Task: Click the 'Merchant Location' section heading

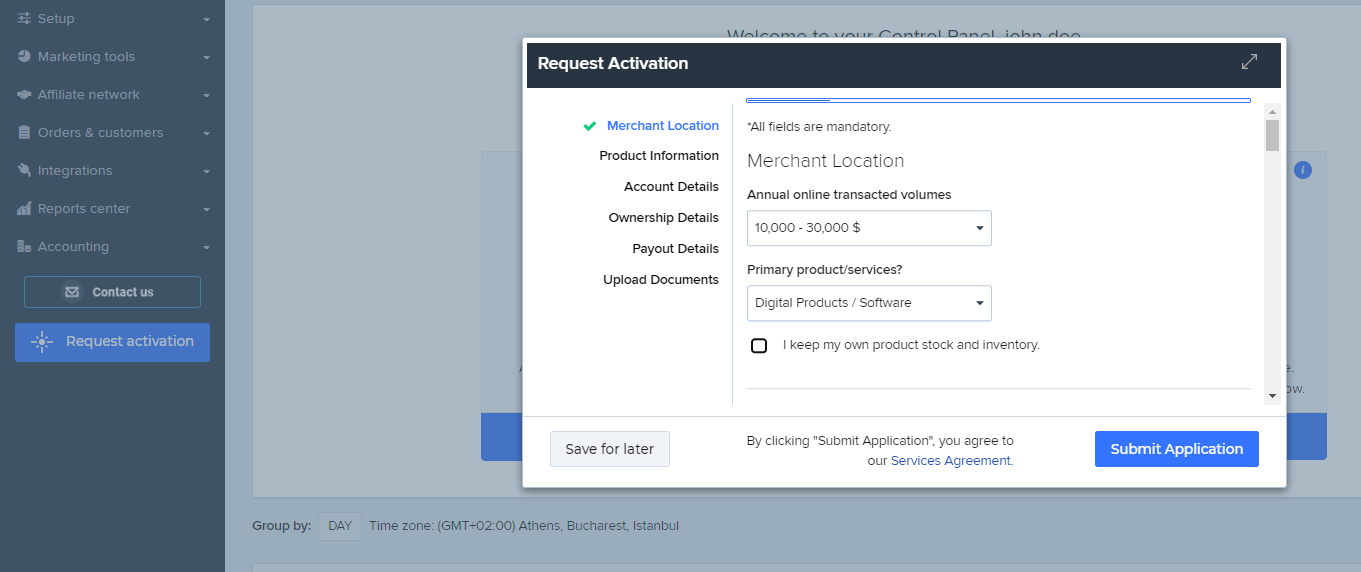Action: coord(826,161)
